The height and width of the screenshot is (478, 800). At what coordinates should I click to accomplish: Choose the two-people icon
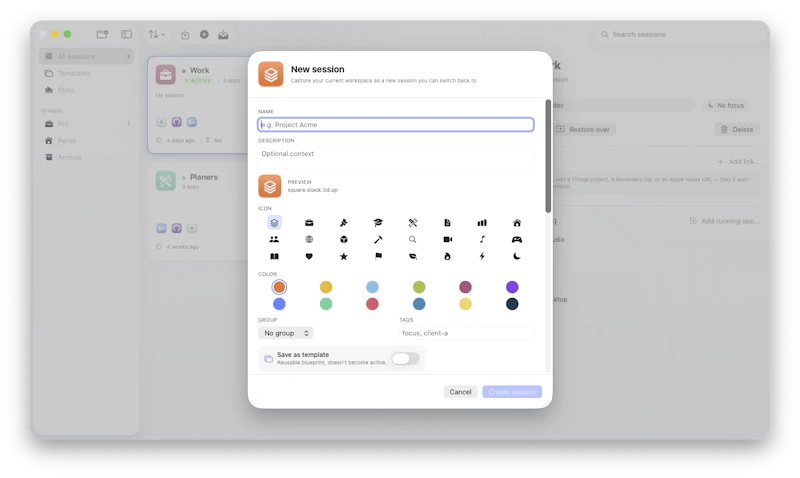click(274, 239)
